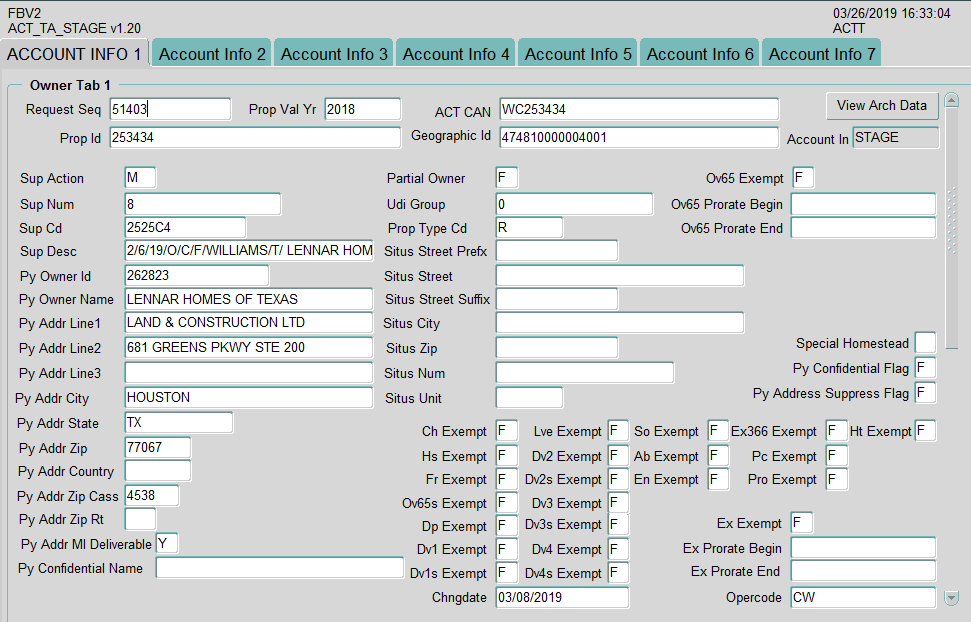Click the scroll up arrow button

[x=951, y=100]
